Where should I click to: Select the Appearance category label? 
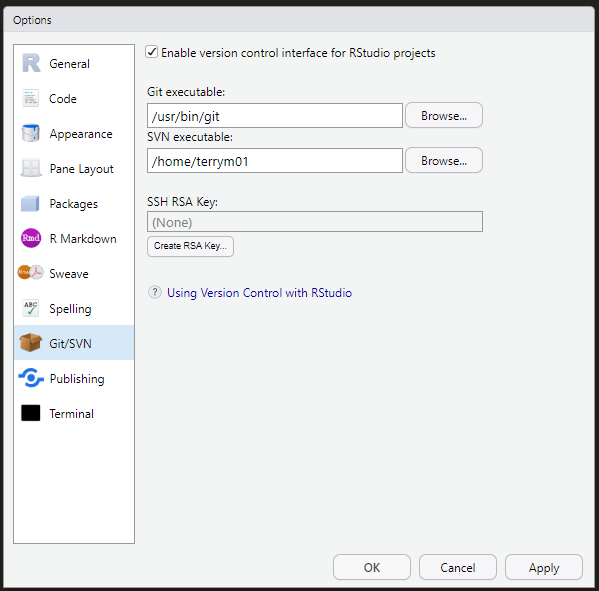[81, 134]
